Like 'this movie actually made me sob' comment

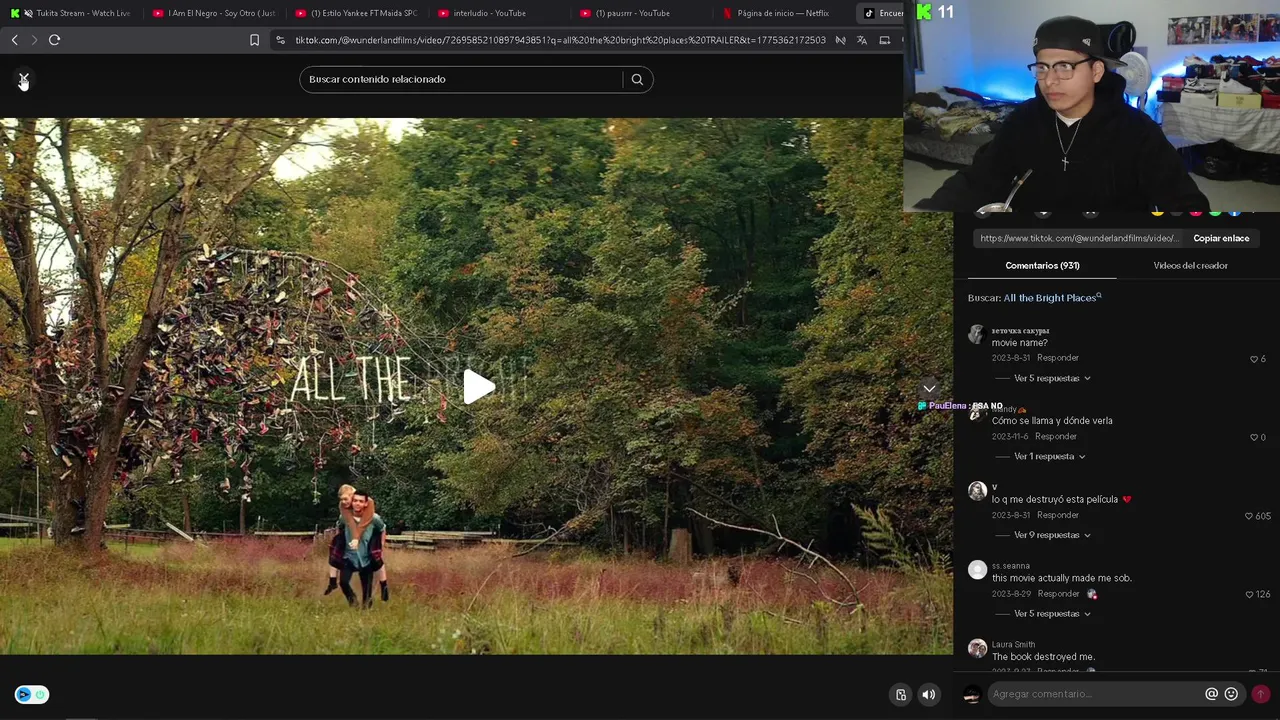(1249, 594)
